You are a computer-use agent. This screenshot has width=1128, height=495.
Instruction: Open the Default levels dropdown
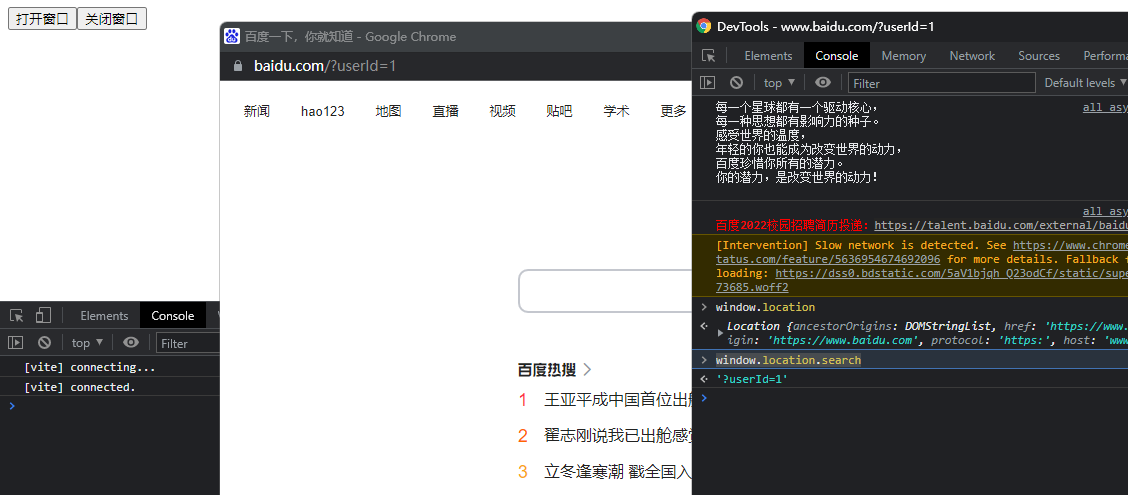(1084, 83)
